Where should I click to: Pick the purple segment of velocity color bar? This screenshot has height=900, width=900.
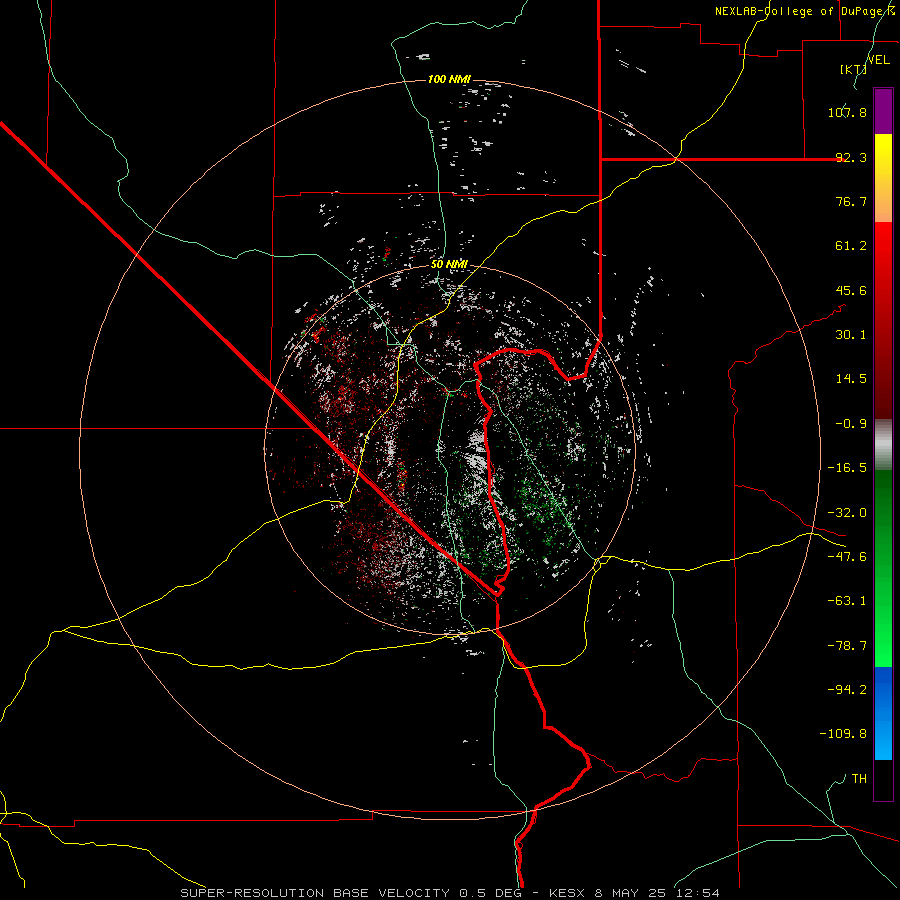click(x=883, y=111)
